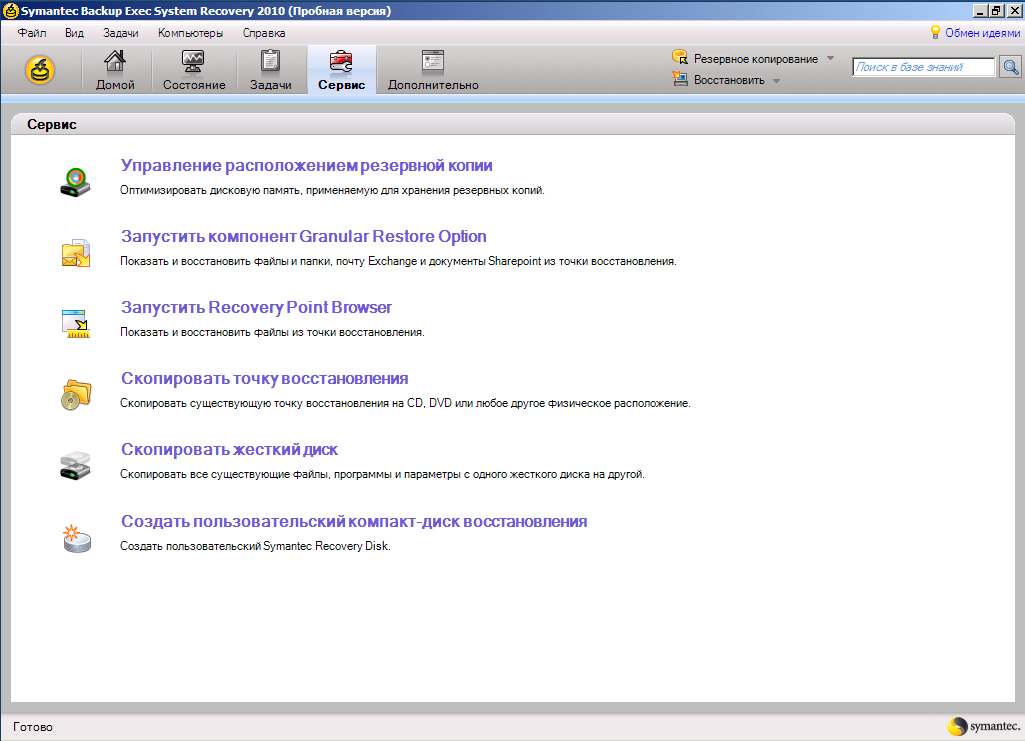Click the backup location disk icon
1025x741 pixels.
(x=76, y=182)
